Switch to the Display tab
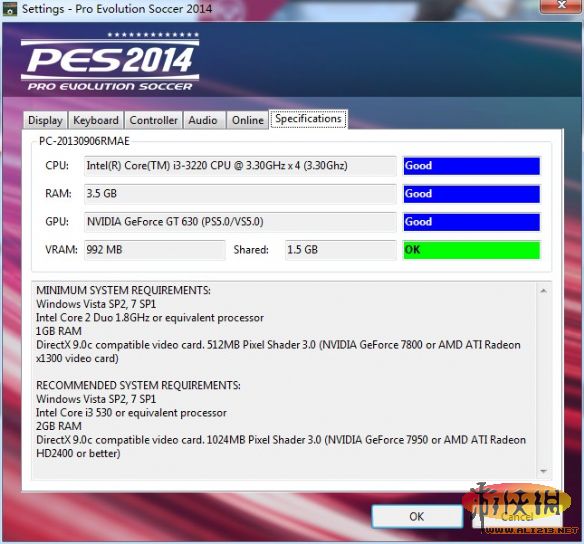 point(45,120)
